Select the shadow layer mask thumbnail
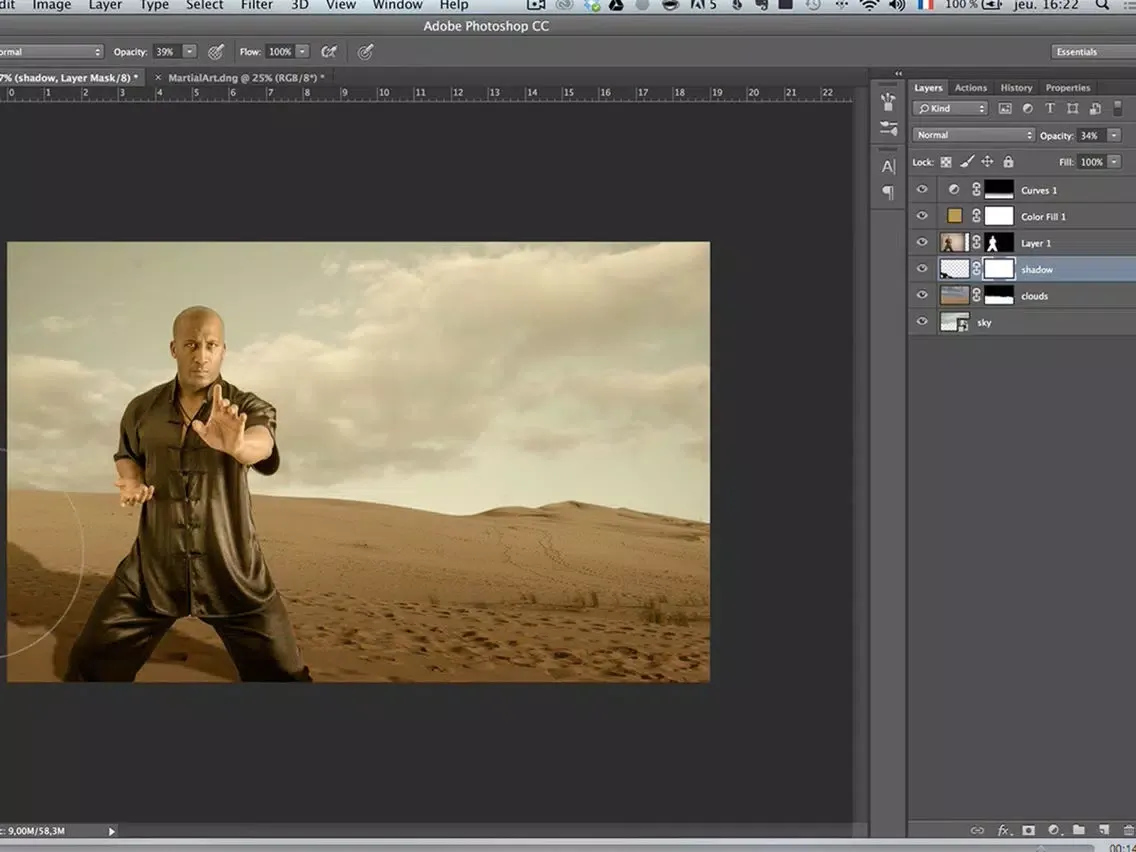This screenshot has height=852, width=1136. [998, 269]
